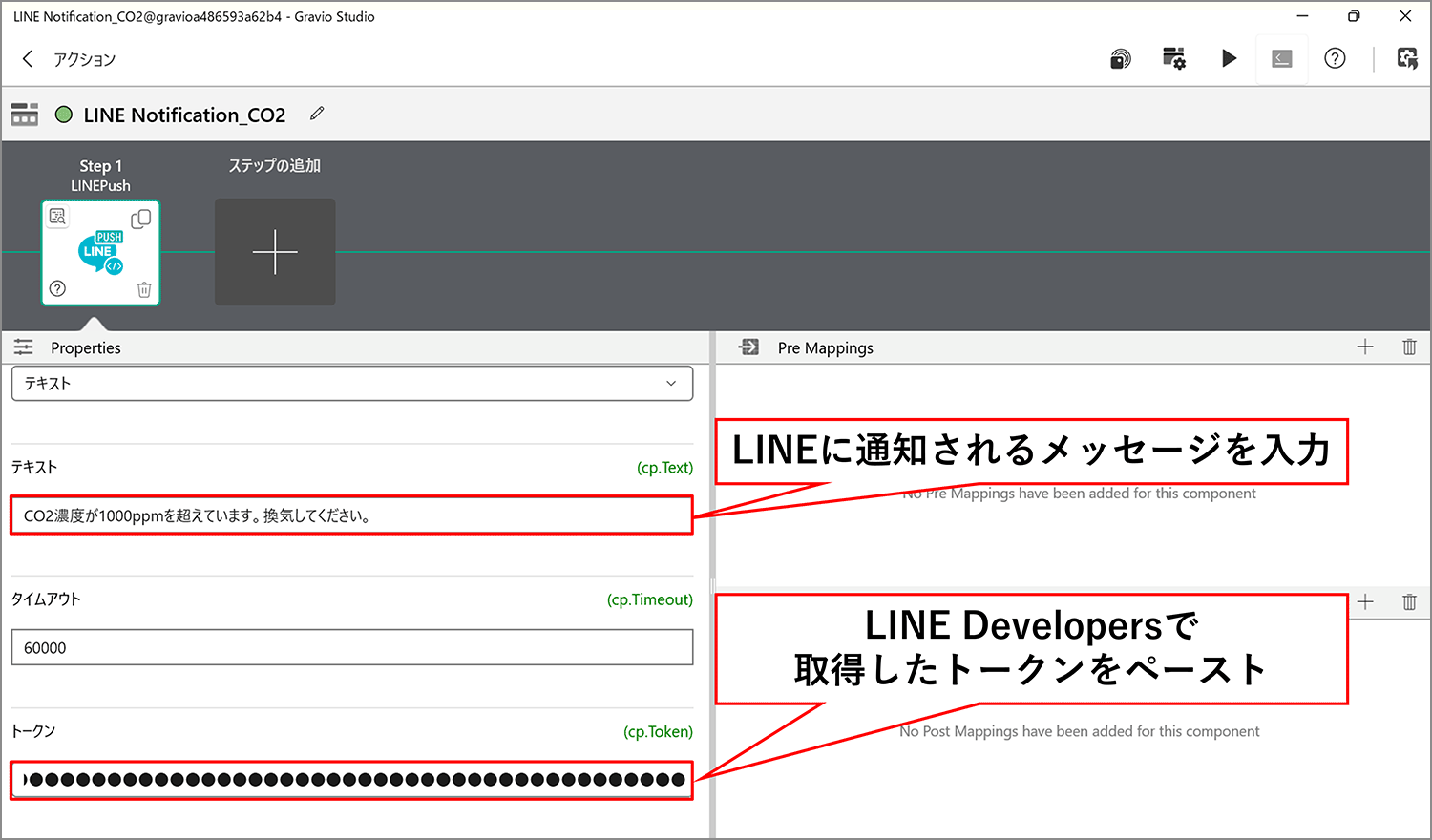Click the Pre Mappings panel icon

[x=749, y=347]
